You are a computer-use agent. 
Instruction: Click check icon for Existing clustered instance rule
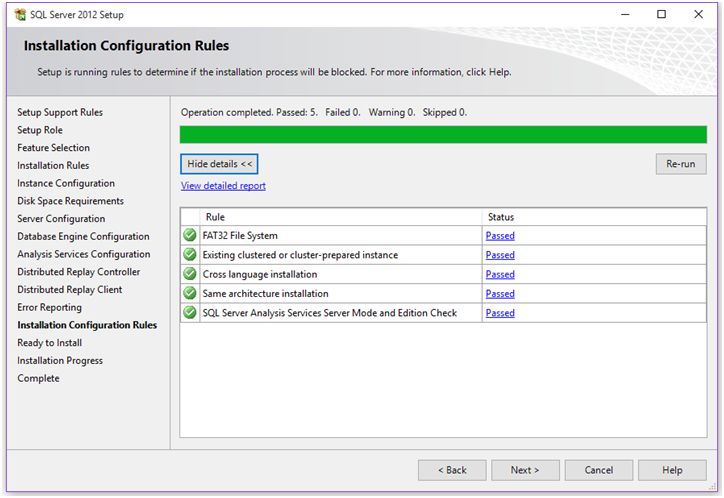(x=189, y=254)
